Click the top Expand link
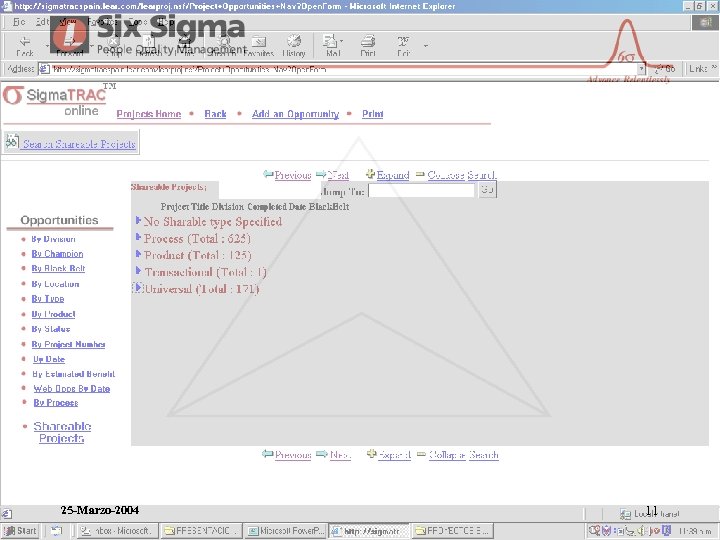 click(x=393, y=175)
